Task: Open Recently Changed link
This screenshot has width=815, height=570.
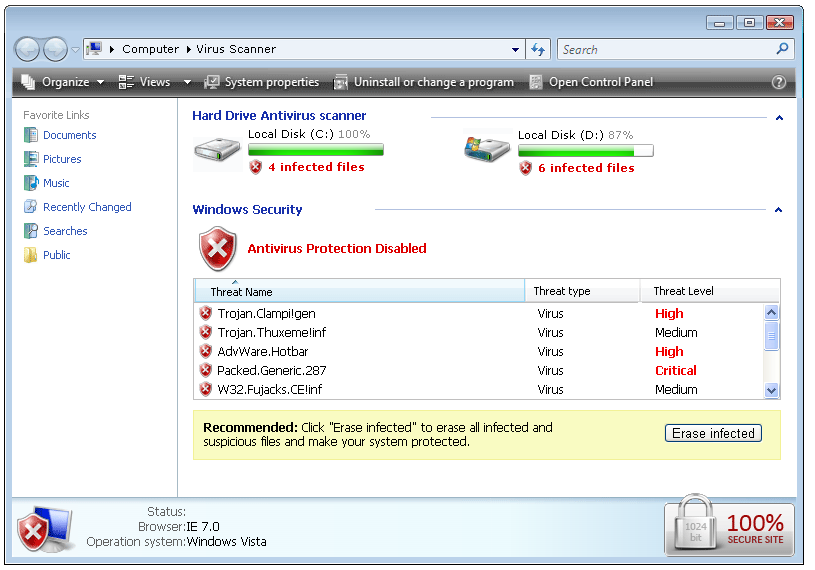Action: 87,207
